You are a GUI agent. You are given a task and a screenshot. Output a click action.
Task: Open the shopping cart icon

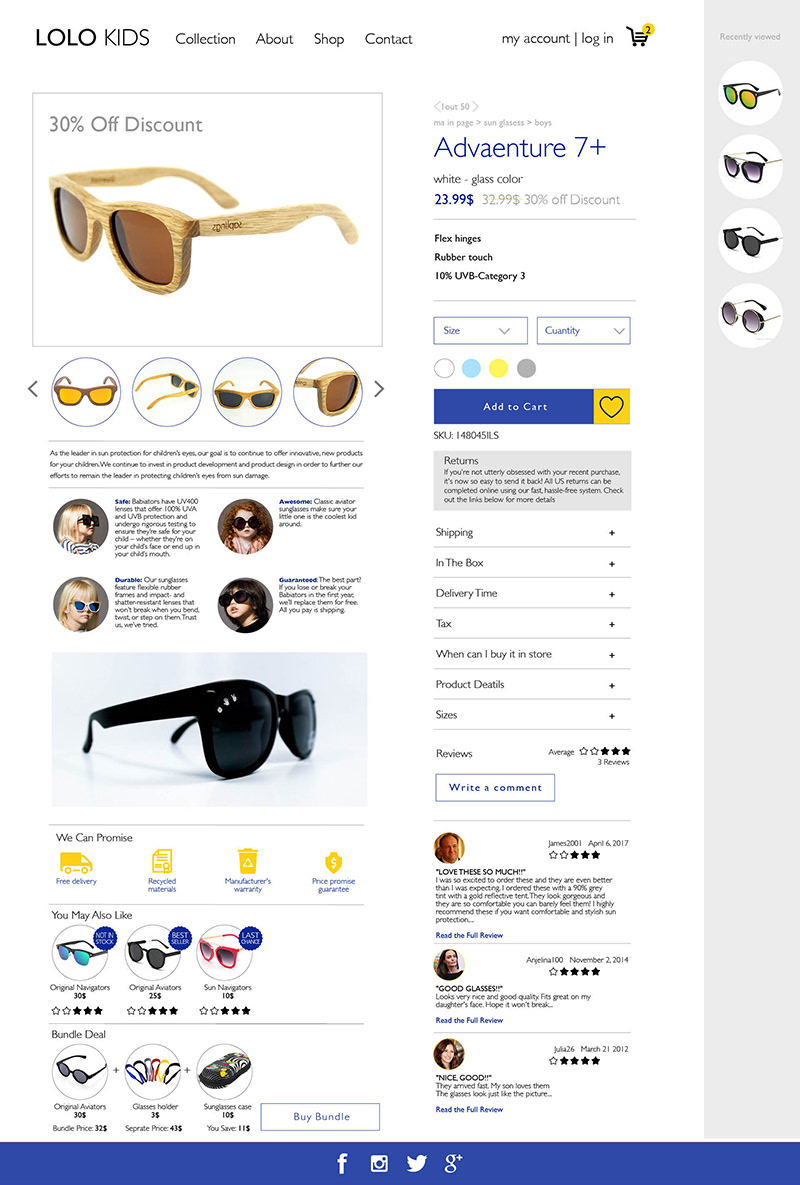(638, 36)
